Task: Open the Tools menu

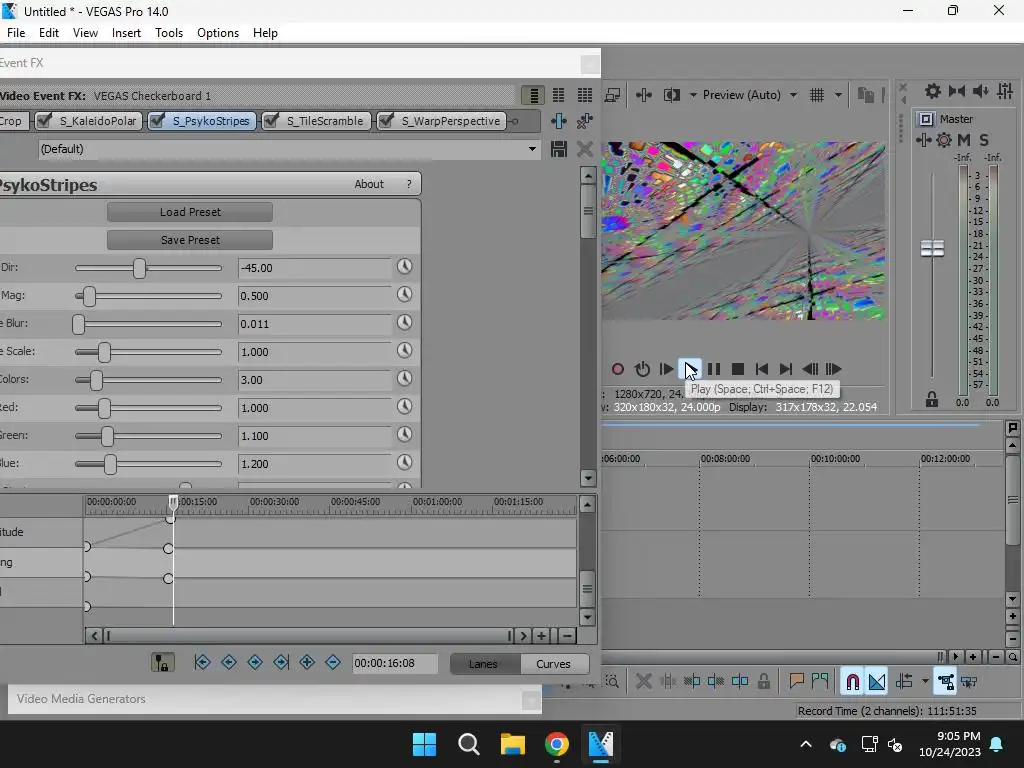Action: (x=168, y=33)
